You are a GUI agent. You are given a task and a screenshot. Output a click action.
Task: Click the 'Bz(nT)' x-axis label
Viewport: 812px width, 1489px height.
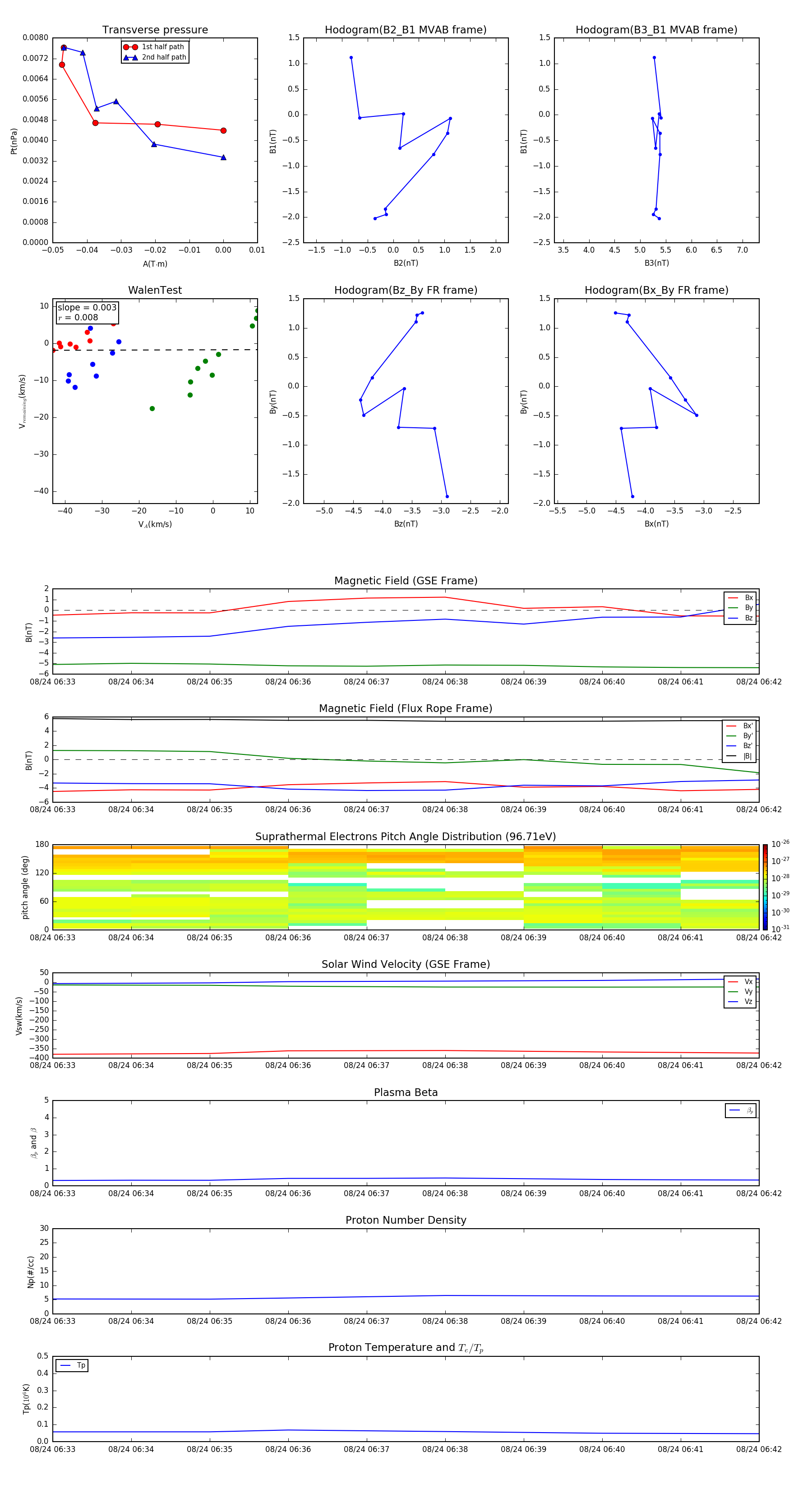(406, 524)
